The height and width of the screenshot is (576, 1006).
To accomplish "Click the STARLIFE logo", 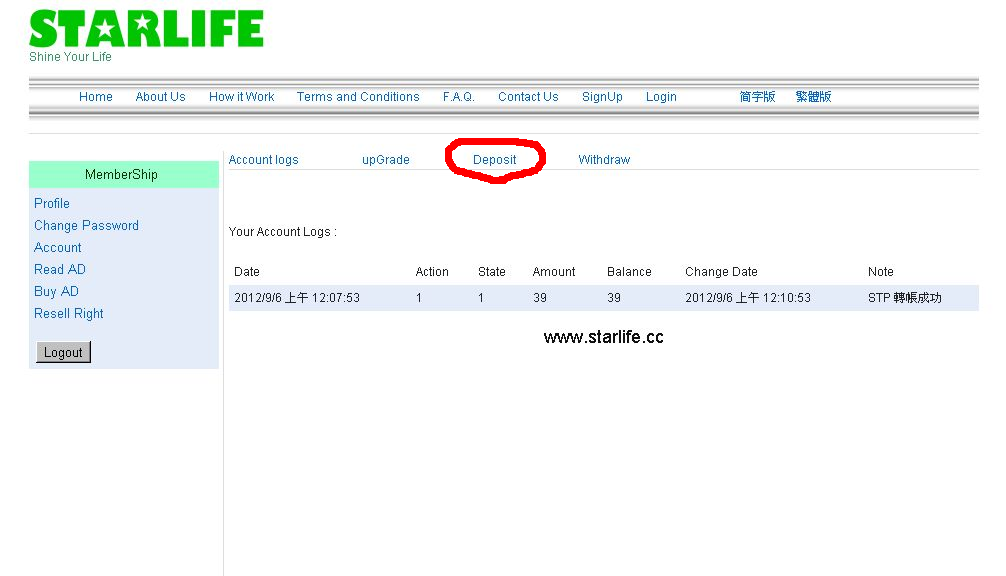I will pyautogui.click(x=146, y=29).
